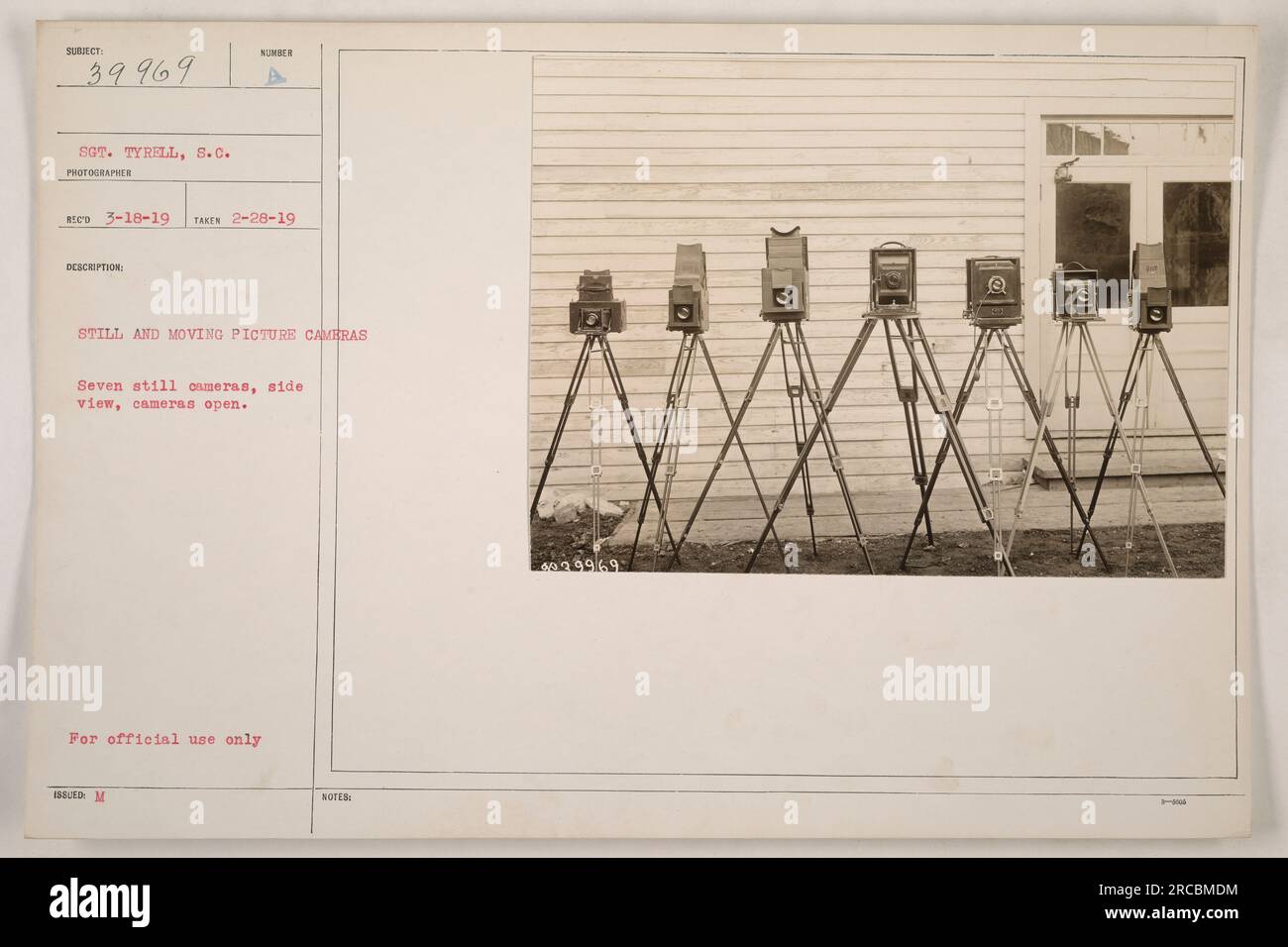1288x947 pixels.
Task: Click the 'Seven still cameras' description text
Action: pyautogui.click(x=192, y=396)
